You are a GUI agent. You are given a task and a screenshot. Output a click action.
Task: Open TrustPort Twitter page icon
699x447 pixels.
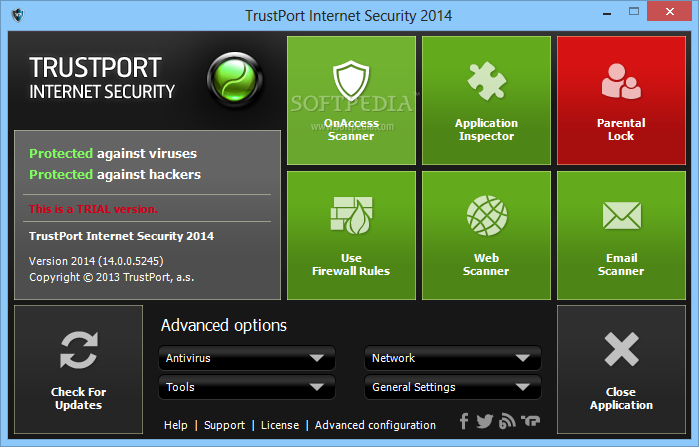tap(484, 421)
